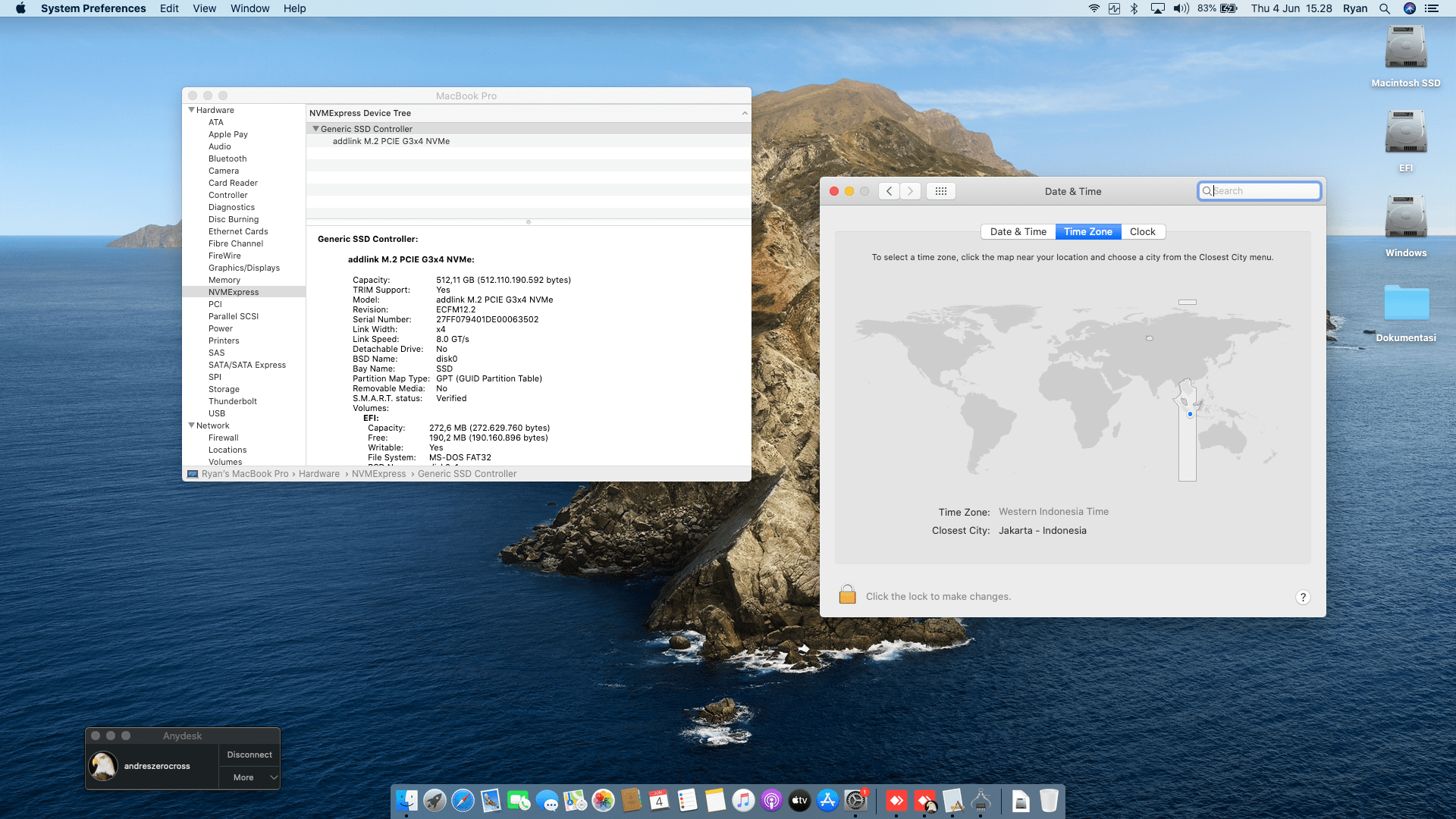1456x819 pixels.
Task: Open the Dokumentasi folder on desktop
Action: (x=1405, y=303)
